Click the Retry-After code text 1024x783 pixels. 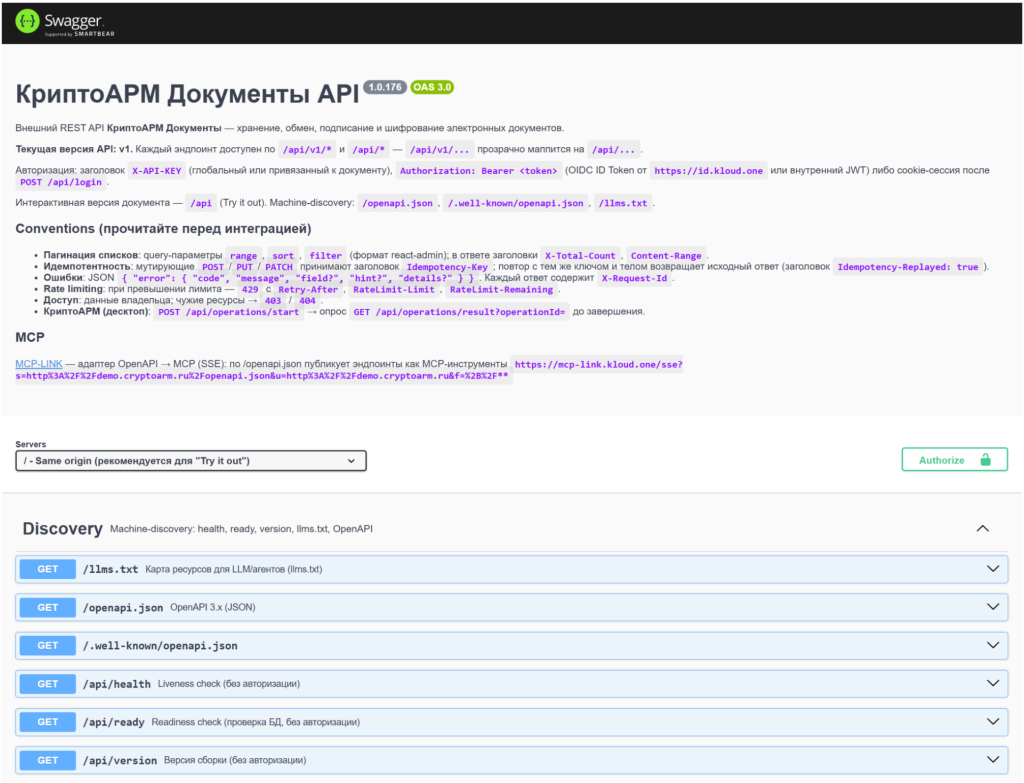point(308,289)
